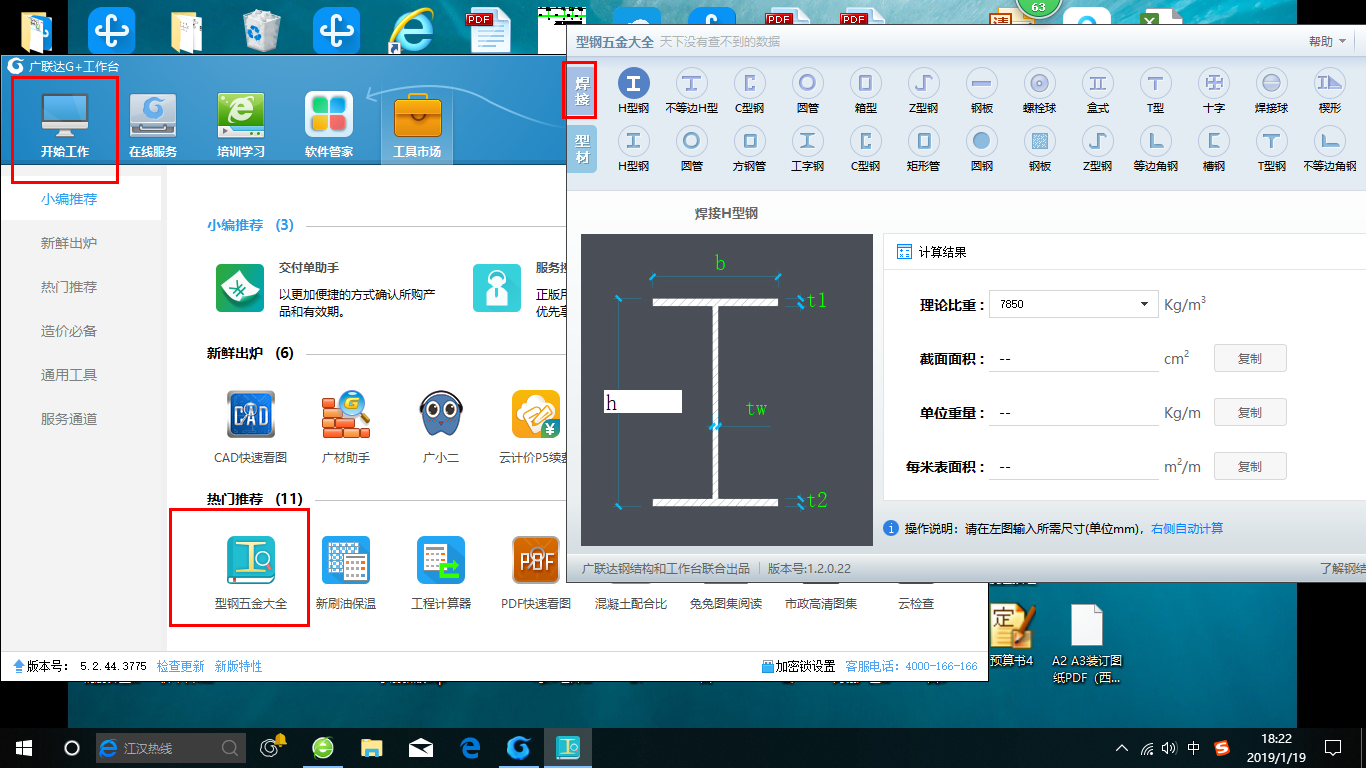Viewport: 1366px width, 768px height.
Task: Select the 十字 cross section icon
Action: 1214,91
